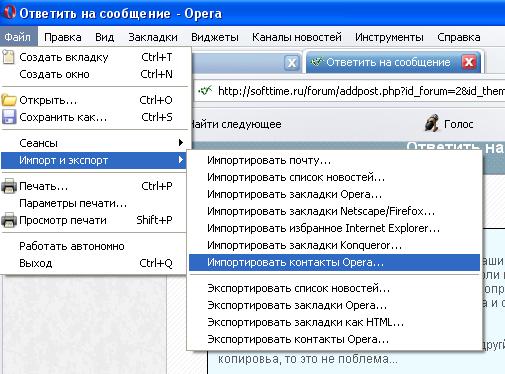Click the printer icon beside Печать
The height and width of the screenshot is (374, 505).
point(9,186)
